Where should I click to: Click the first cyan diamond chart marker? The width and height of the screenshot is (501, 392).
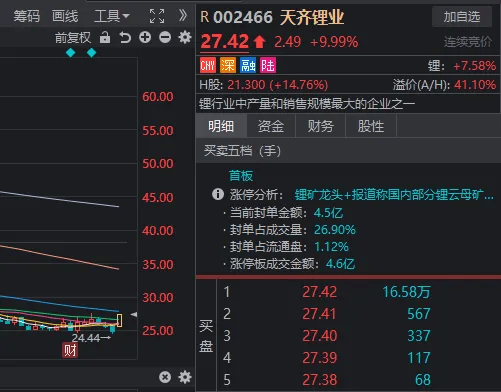point(71,53)
